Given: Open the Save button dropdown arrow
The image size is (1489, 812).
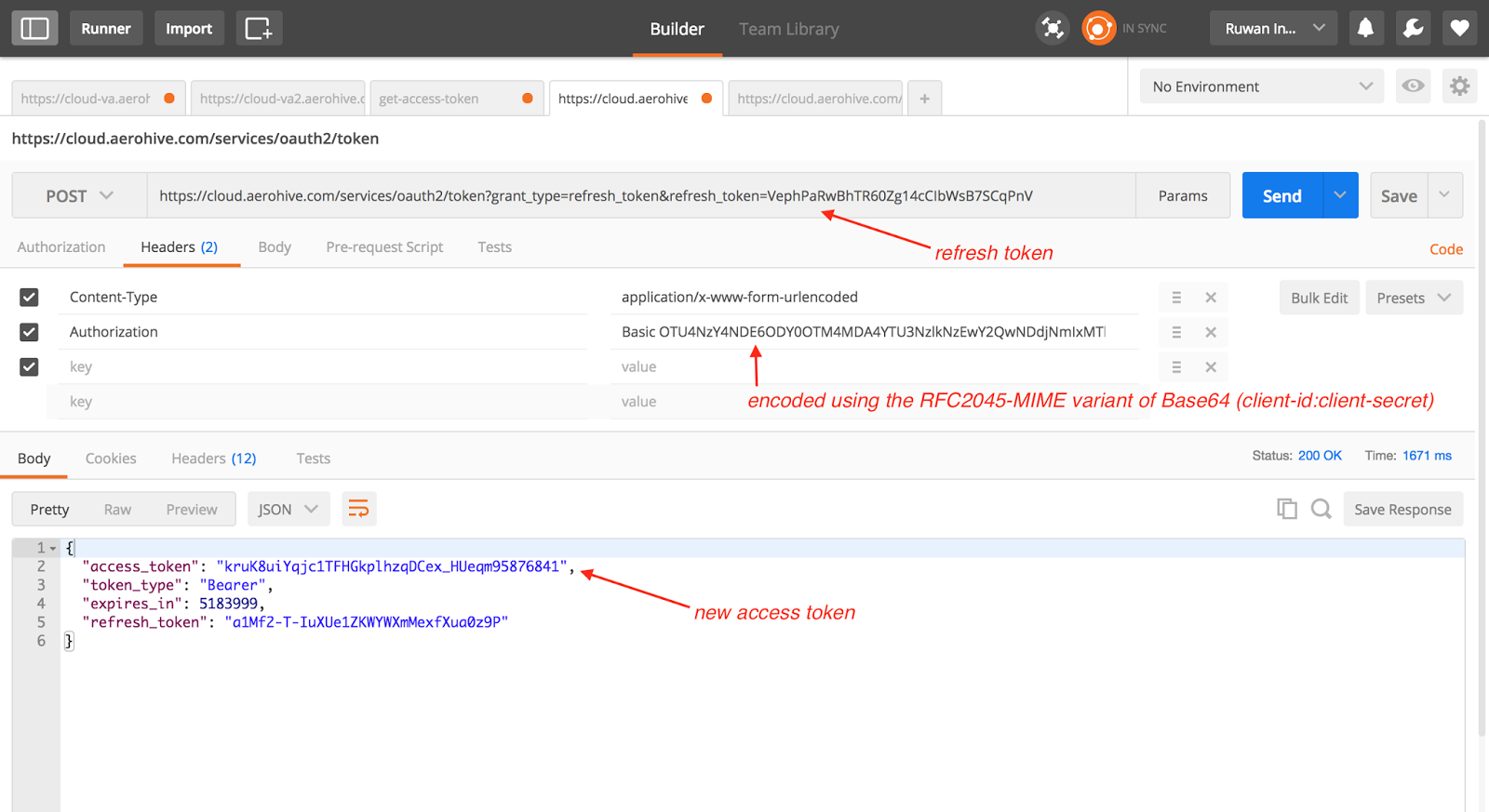Looking at the screenshot, I should [1444, 195].
